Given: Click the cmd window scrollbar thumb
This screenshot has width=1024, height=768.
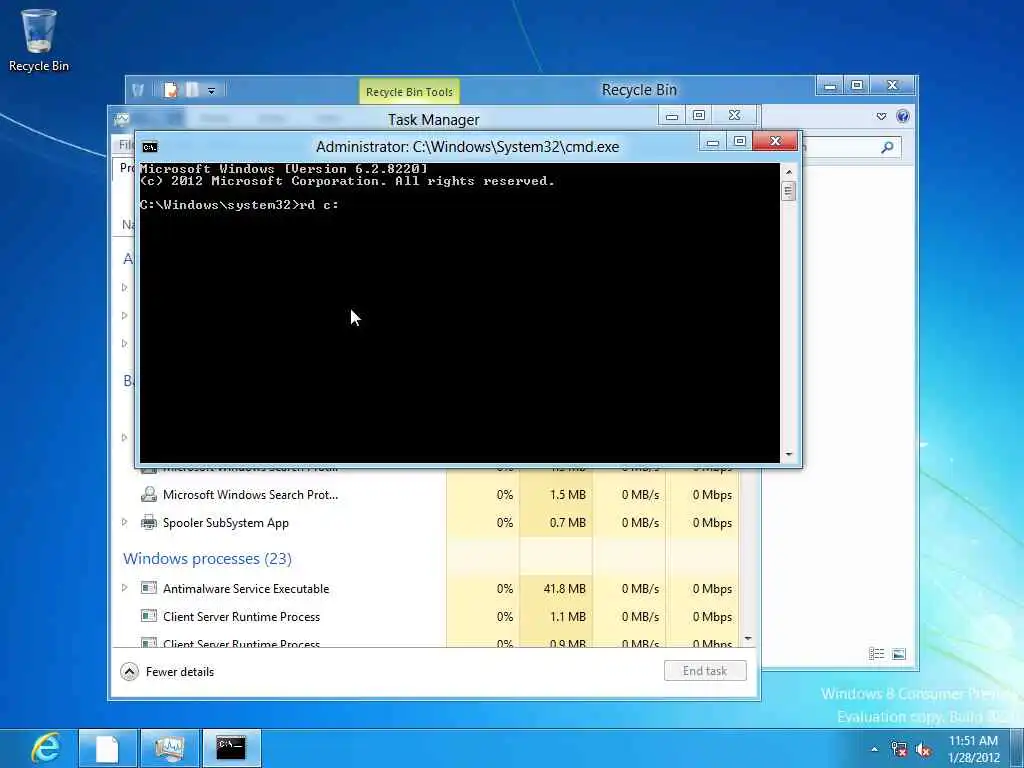Looking at the screenshot, I should (789, 191).
